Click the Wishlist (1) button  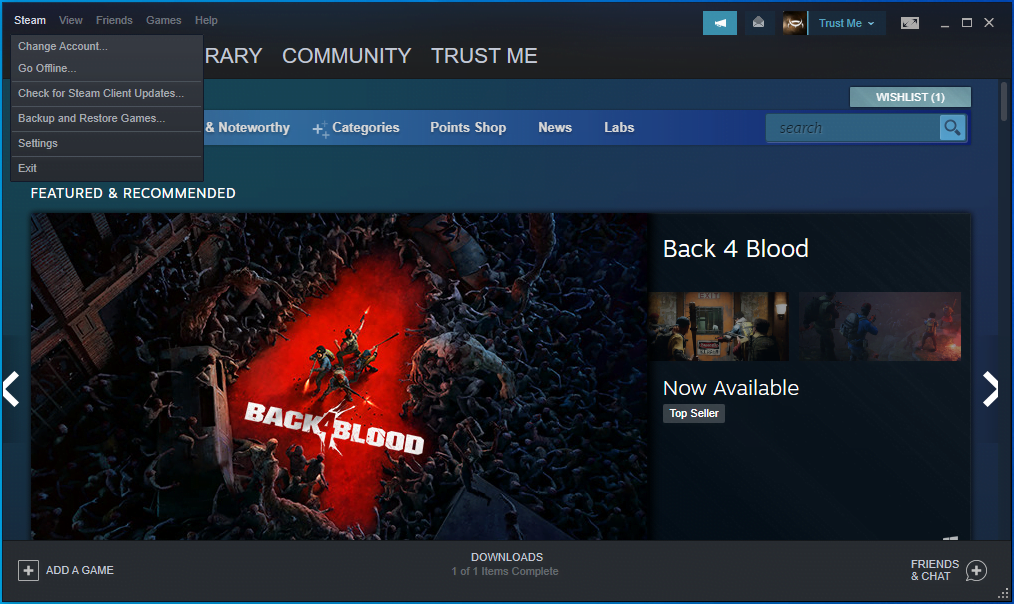tap(910, 97)
